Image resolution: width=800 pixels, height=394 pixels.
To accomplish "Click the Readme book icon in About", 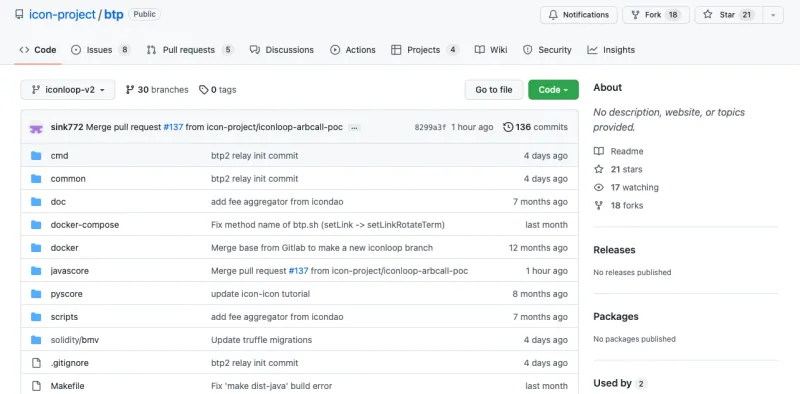I will (598, 151).
